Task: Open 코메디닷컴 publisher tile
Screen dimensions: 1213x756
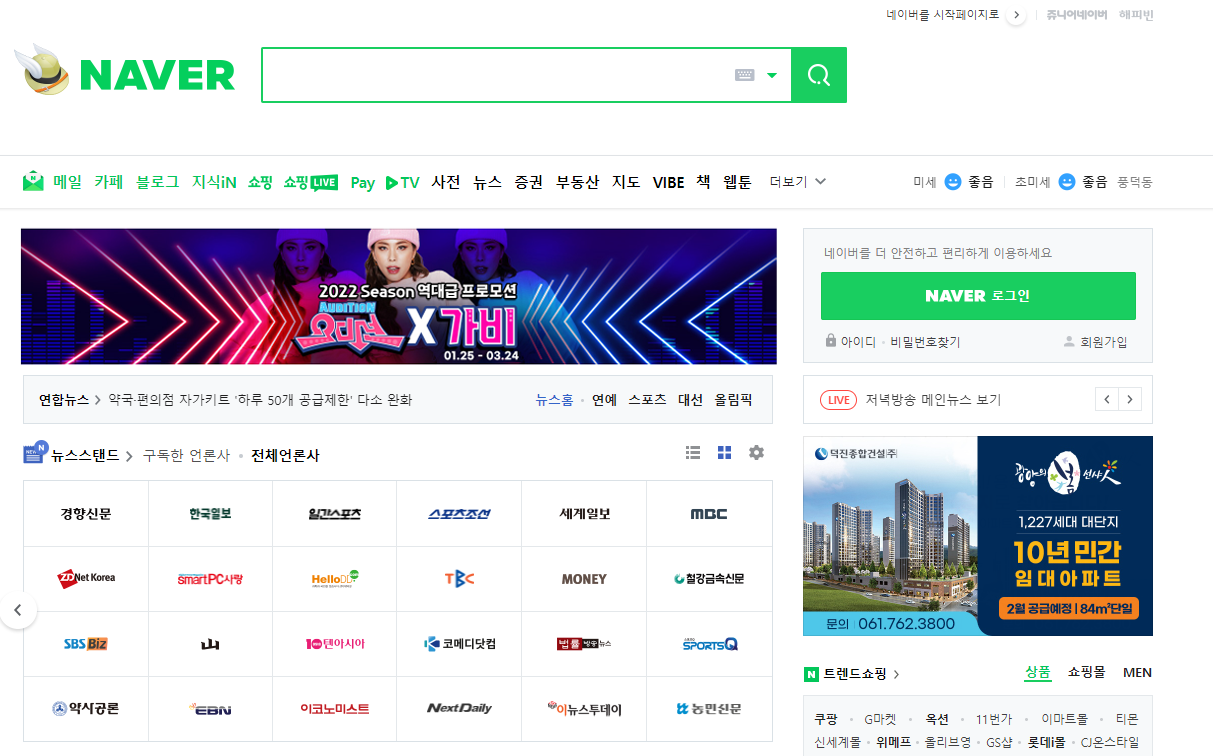Action: (x=459, y=644)
